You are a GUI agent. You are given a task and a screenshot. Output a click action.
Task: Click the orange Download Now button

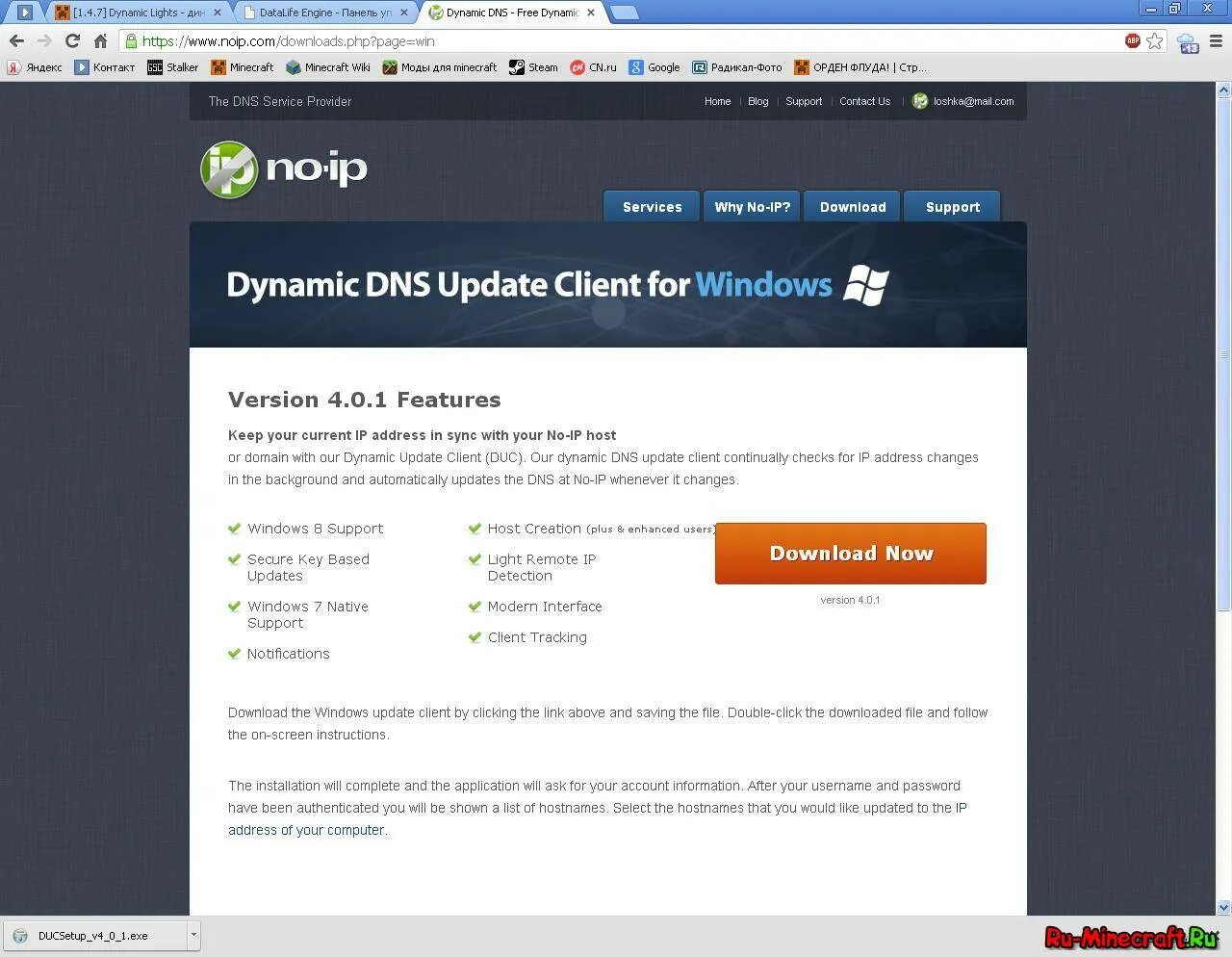(x=851, y=554)
